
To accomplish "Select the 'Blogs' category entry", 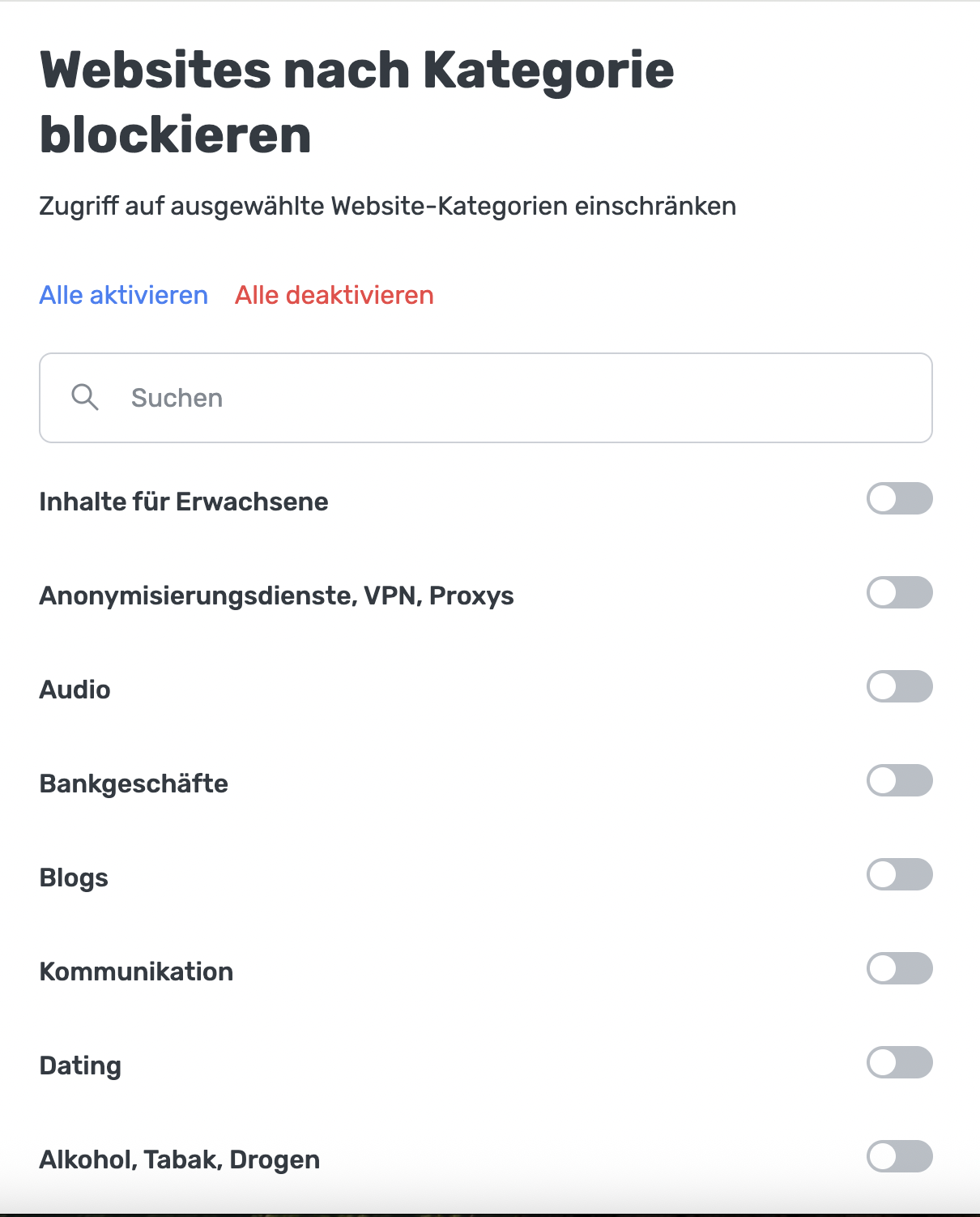I will click(74, 877).
